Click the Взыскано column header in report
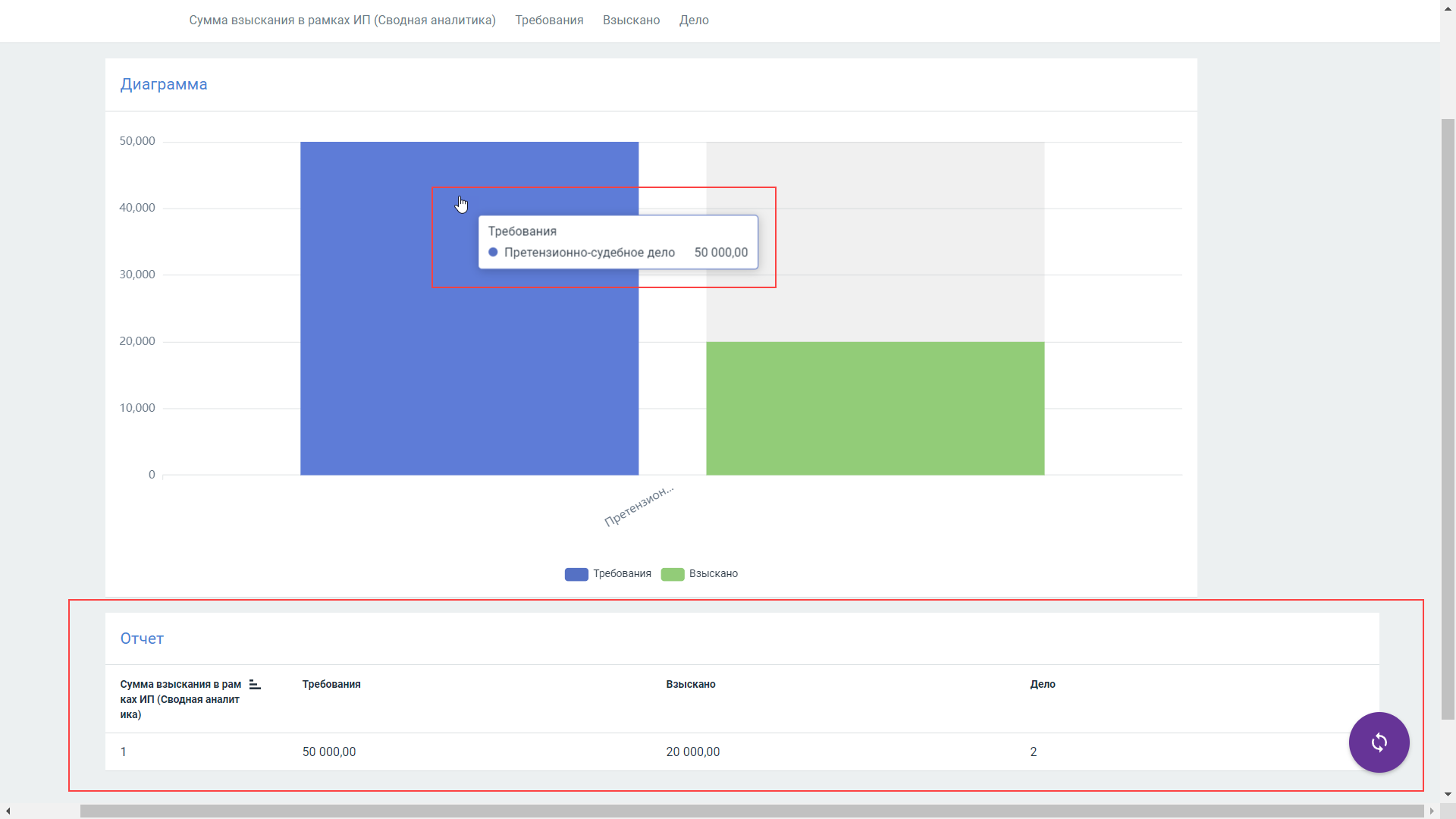 (x=691, y=684)
